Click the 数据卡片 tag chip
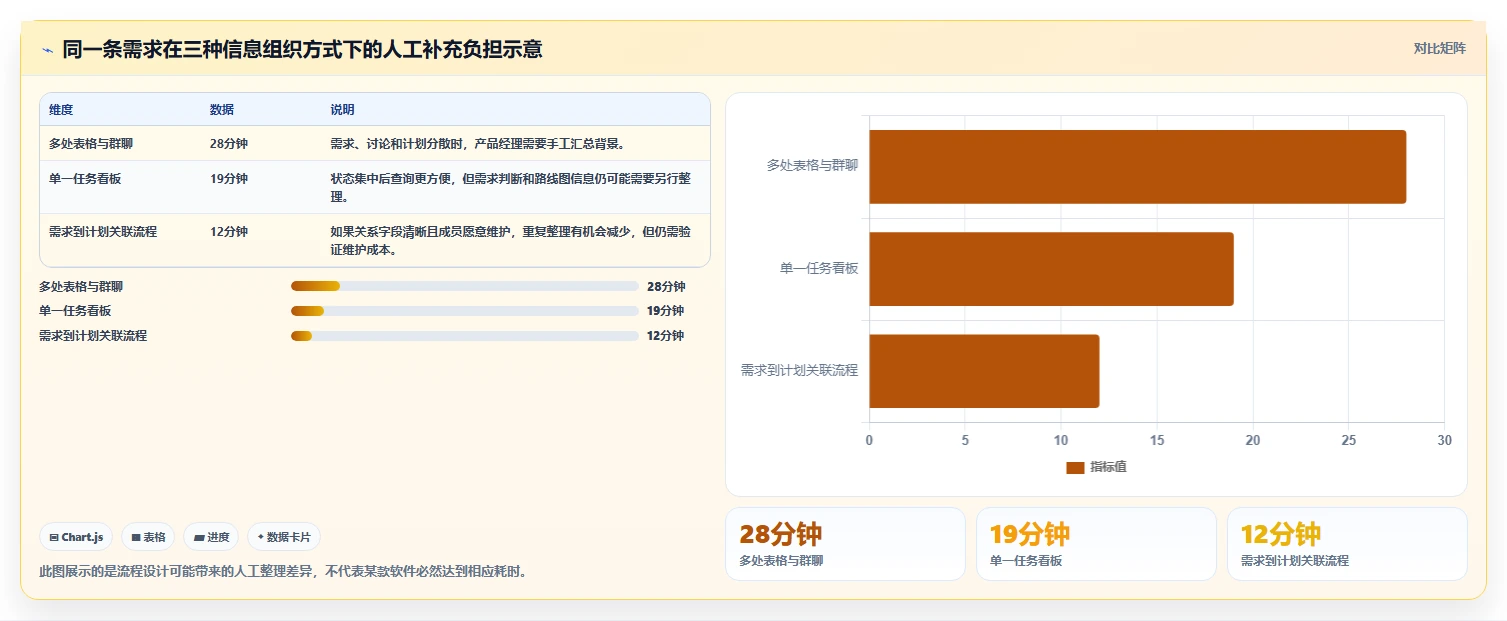 [x=284, y=537]
